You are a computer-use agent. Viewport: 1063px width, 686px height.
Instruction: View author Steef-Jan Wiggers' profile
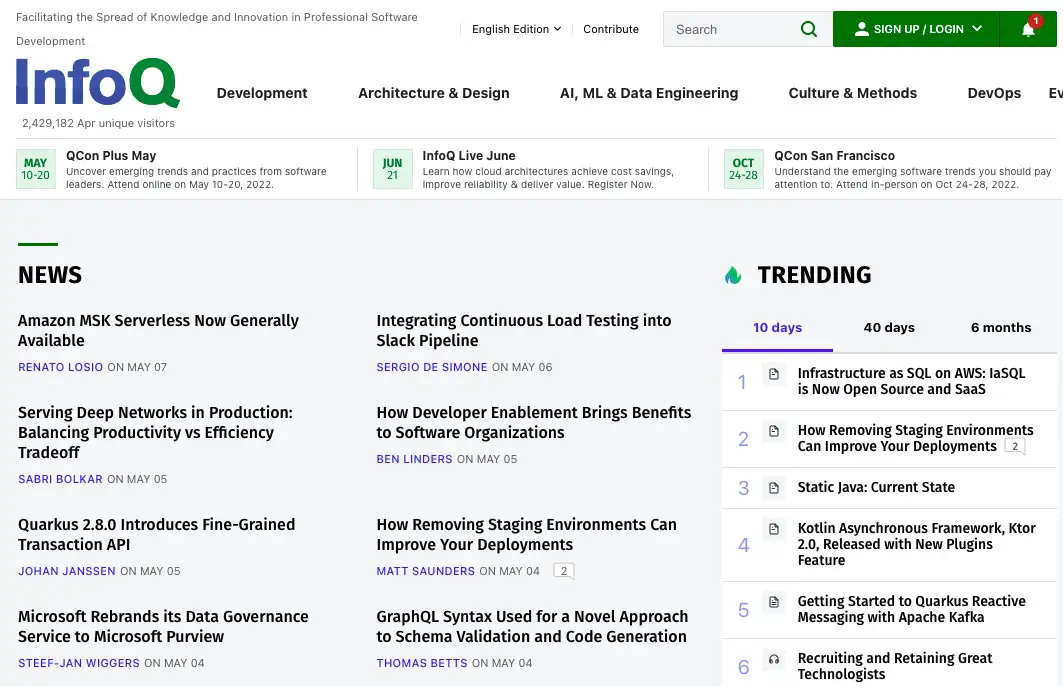79,664
